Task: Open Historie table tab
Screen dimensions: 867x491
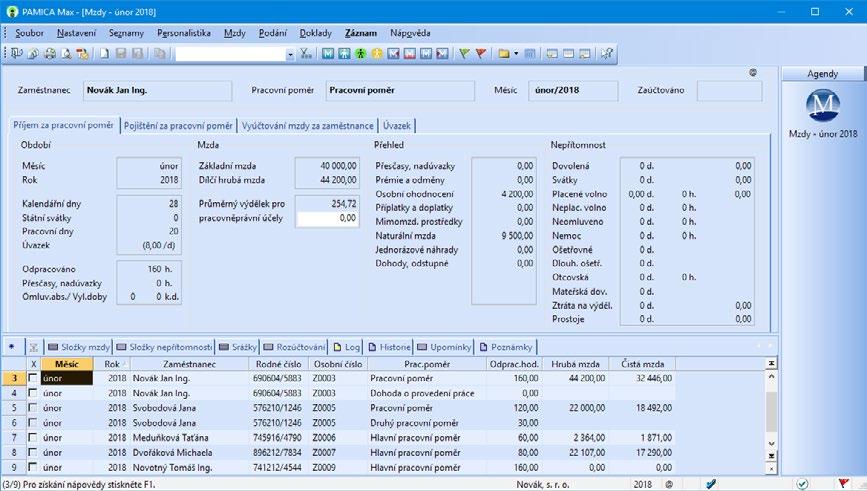Action: click(389, 347)
